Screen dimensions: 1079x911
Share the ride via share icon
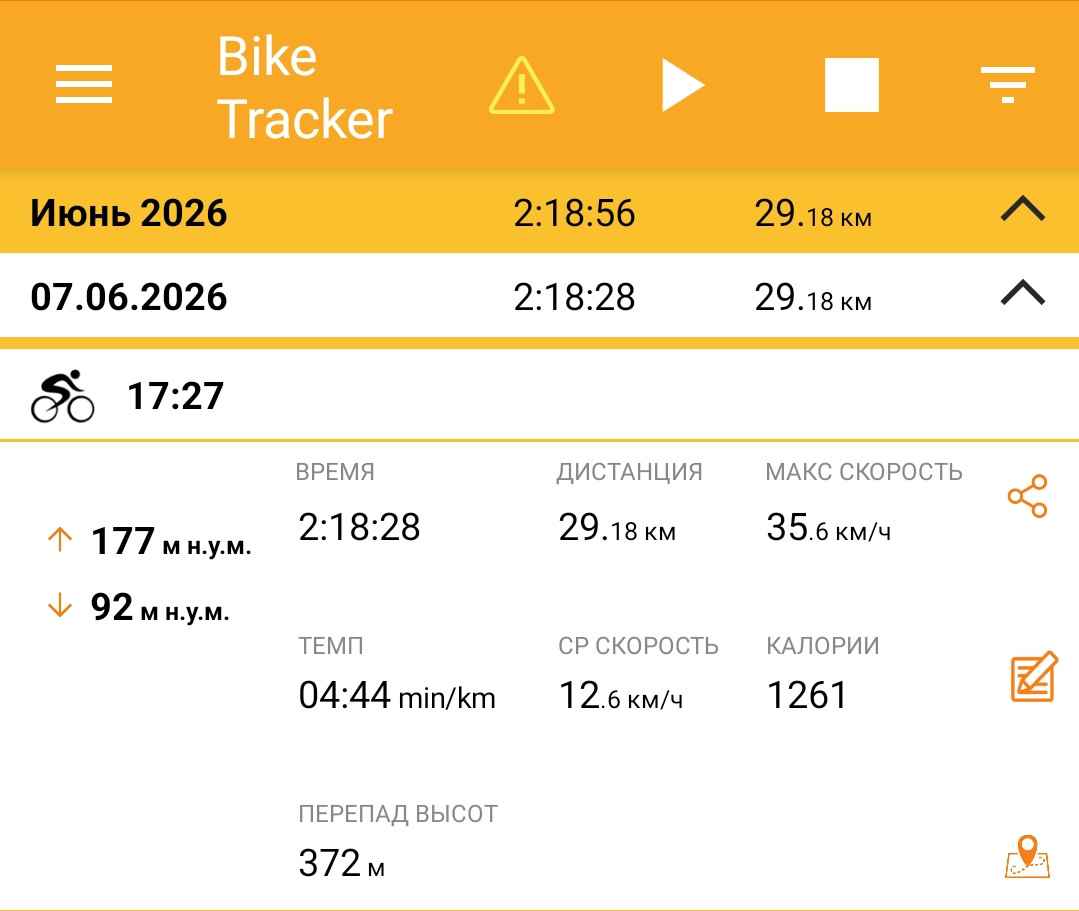(1027, 496)
